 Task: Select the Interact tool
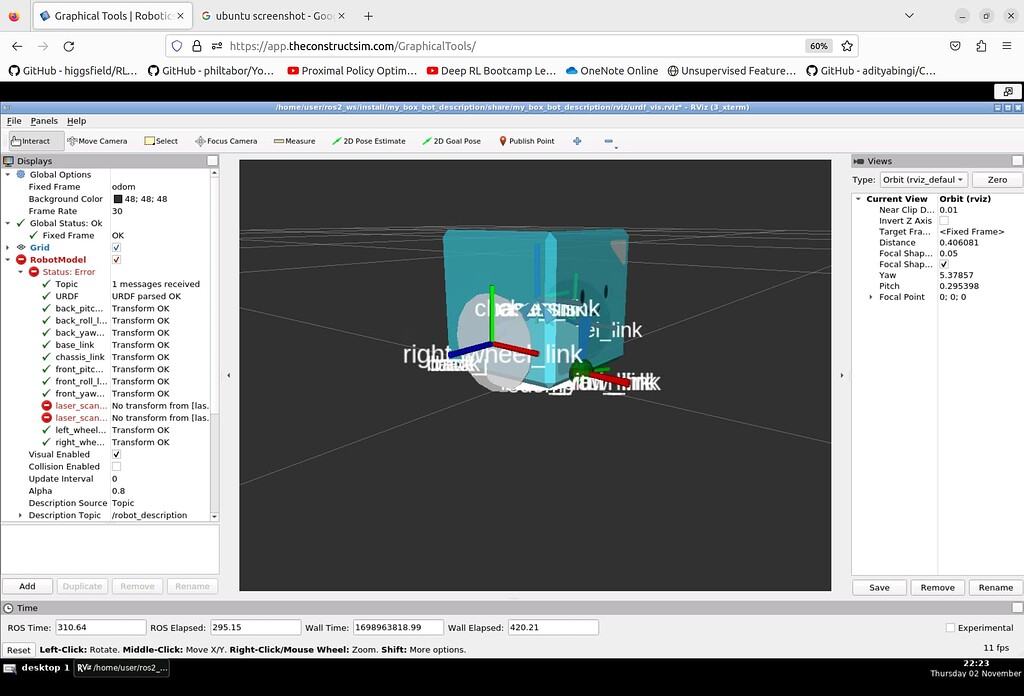[x=34, y=140]
